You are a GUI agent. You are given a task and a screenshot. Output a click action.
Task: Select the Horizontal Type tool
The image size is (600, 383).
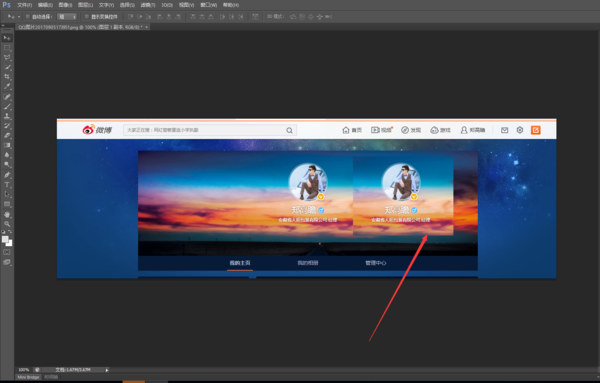click(7, 185)
